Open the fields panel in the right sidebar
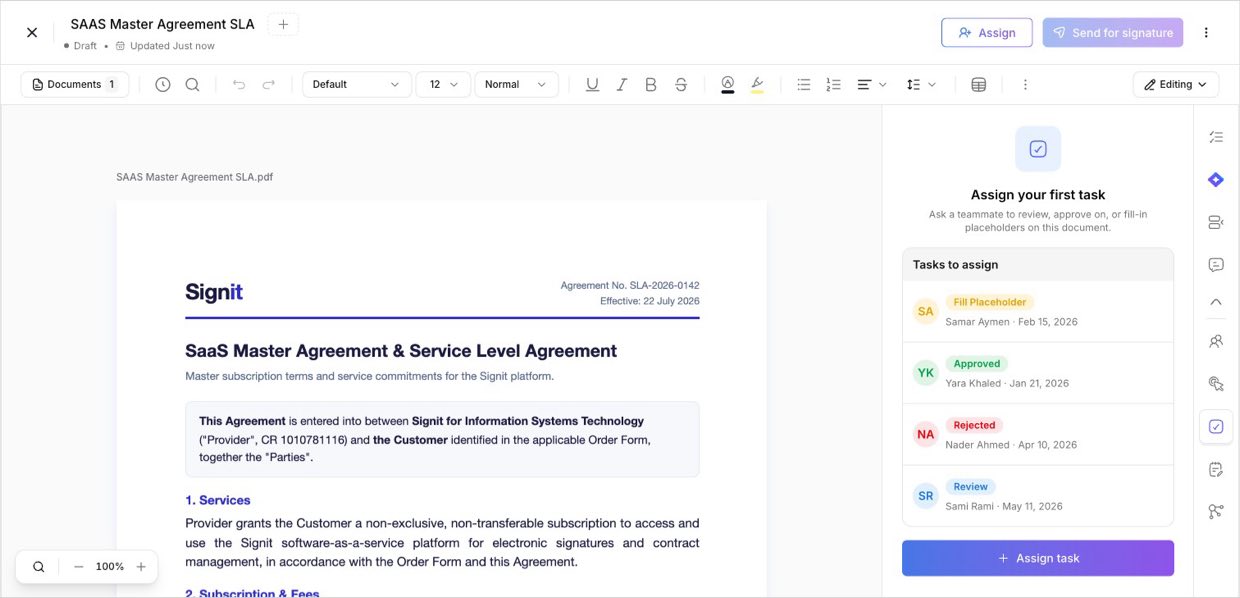Viewport: 1240px width, 598px height. coord(1216,222)
